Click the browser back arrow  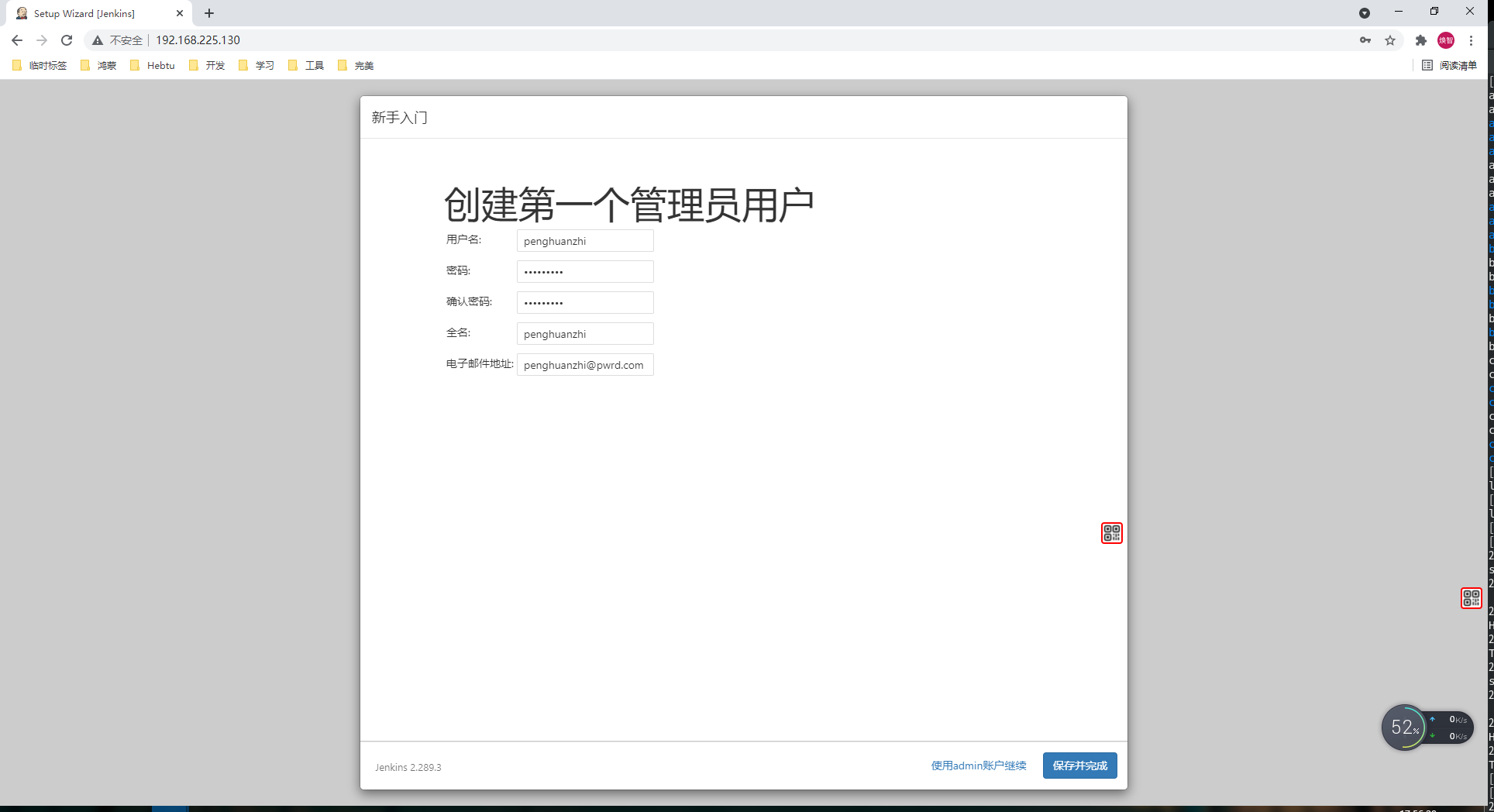click(x=17, y=40)
